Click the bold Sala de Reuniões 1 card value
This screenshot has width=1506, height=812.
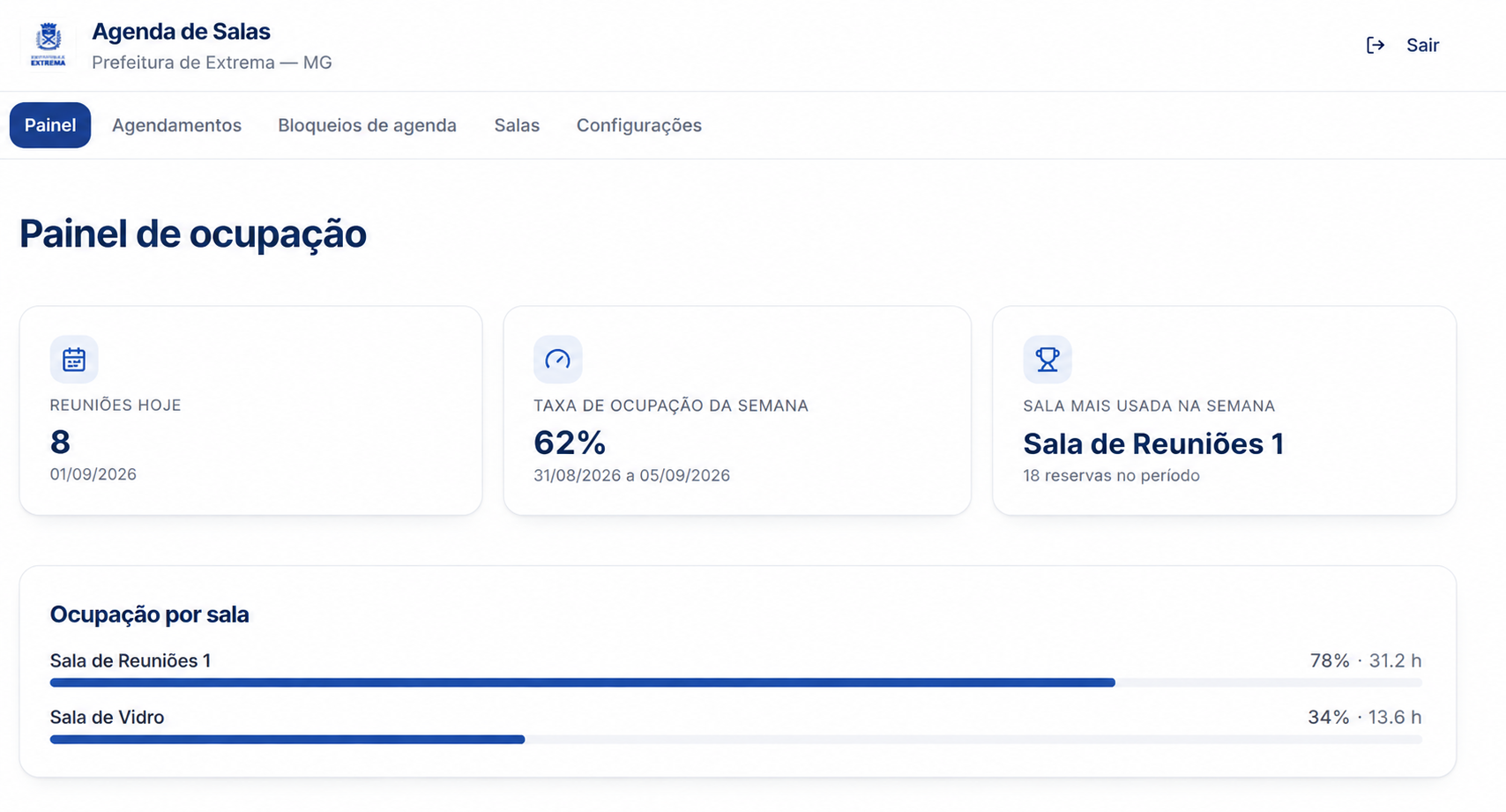pyautogui.click(x=1153, y=443)
